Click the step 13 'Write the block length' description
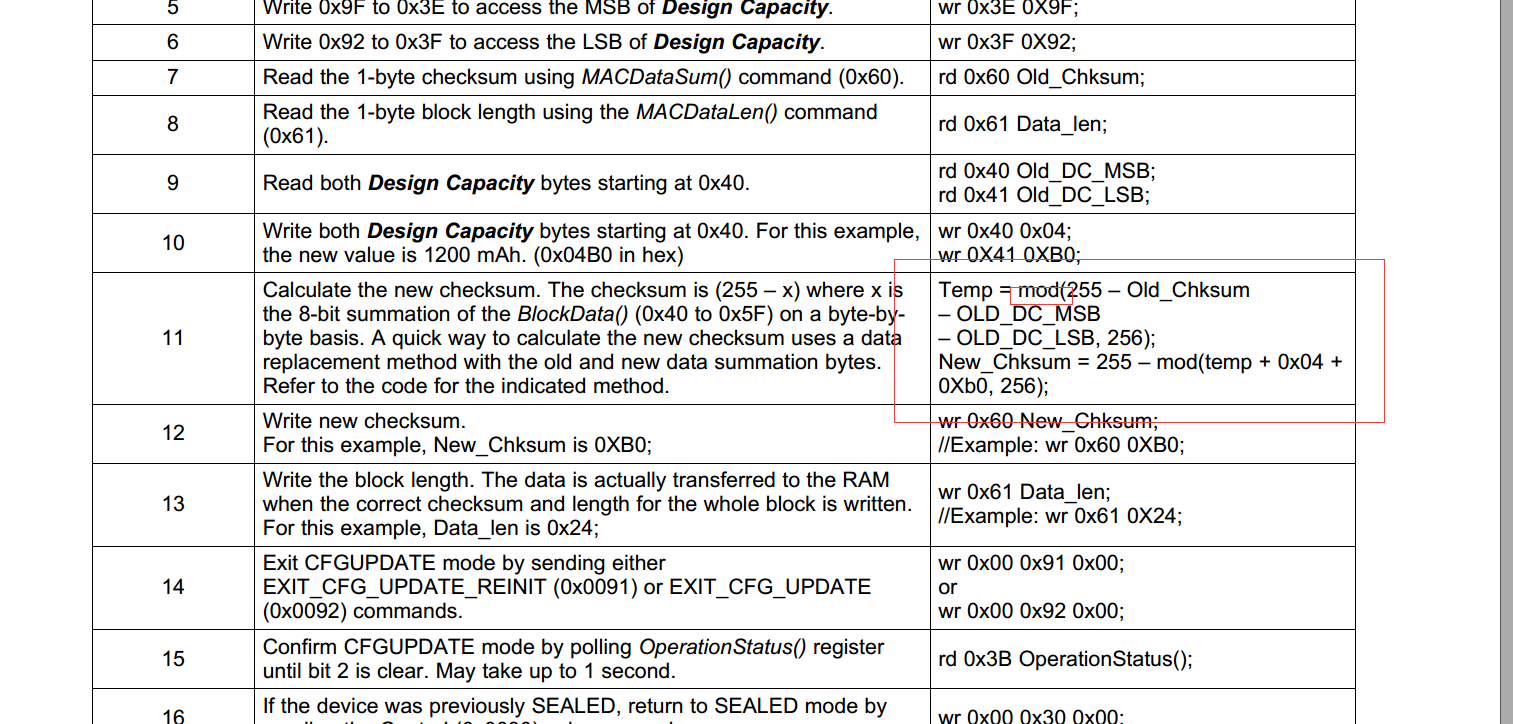Screen dimensions: 1513x724 click(587, 504)
